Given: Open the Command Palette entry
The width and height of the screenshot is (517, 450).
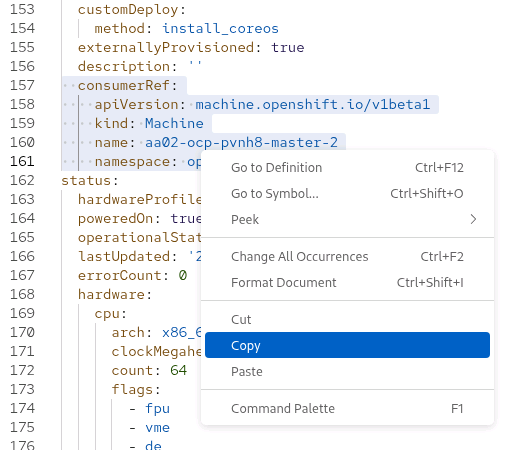Looking at the screenshot, I should click(347, 409).
